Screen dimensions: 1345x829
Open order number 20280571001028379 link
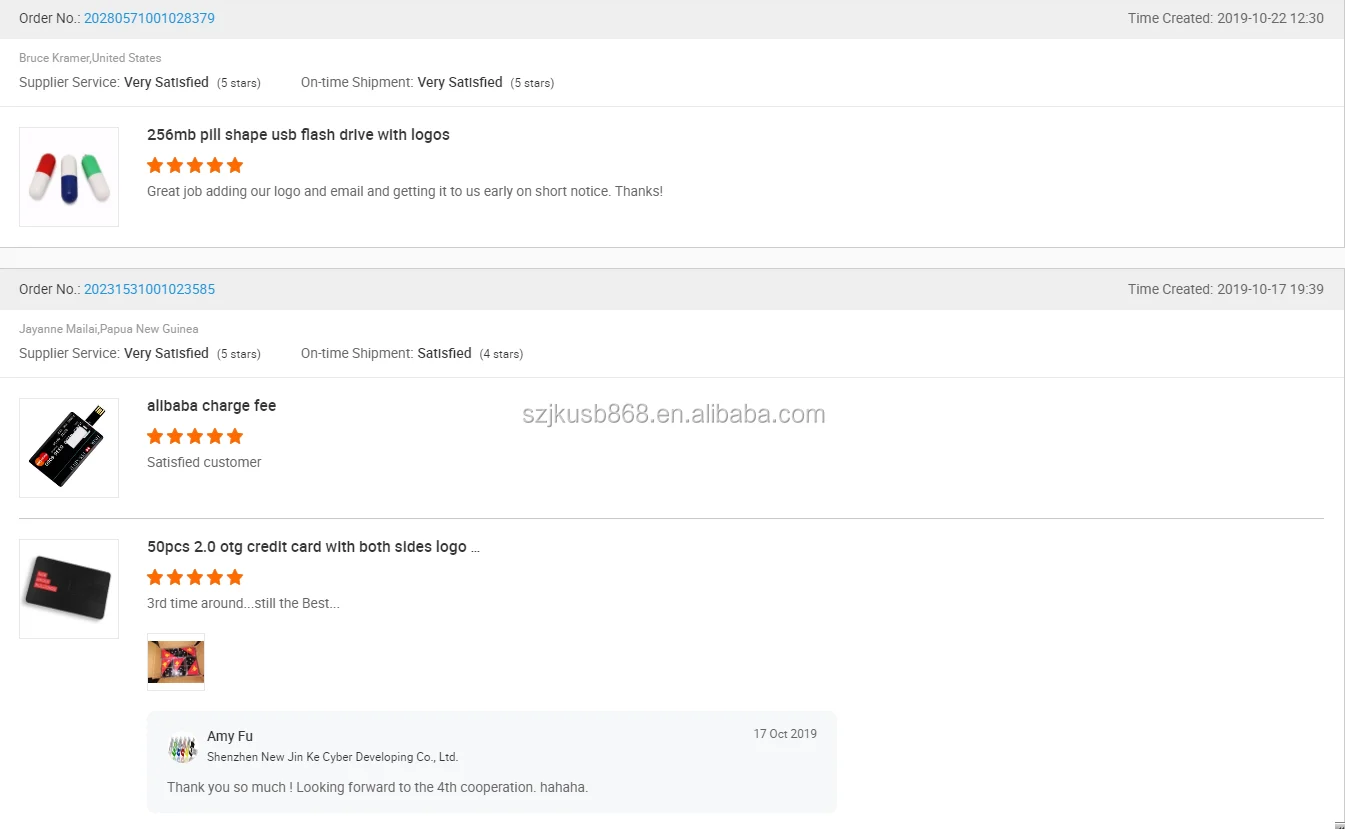coord(149,18)
